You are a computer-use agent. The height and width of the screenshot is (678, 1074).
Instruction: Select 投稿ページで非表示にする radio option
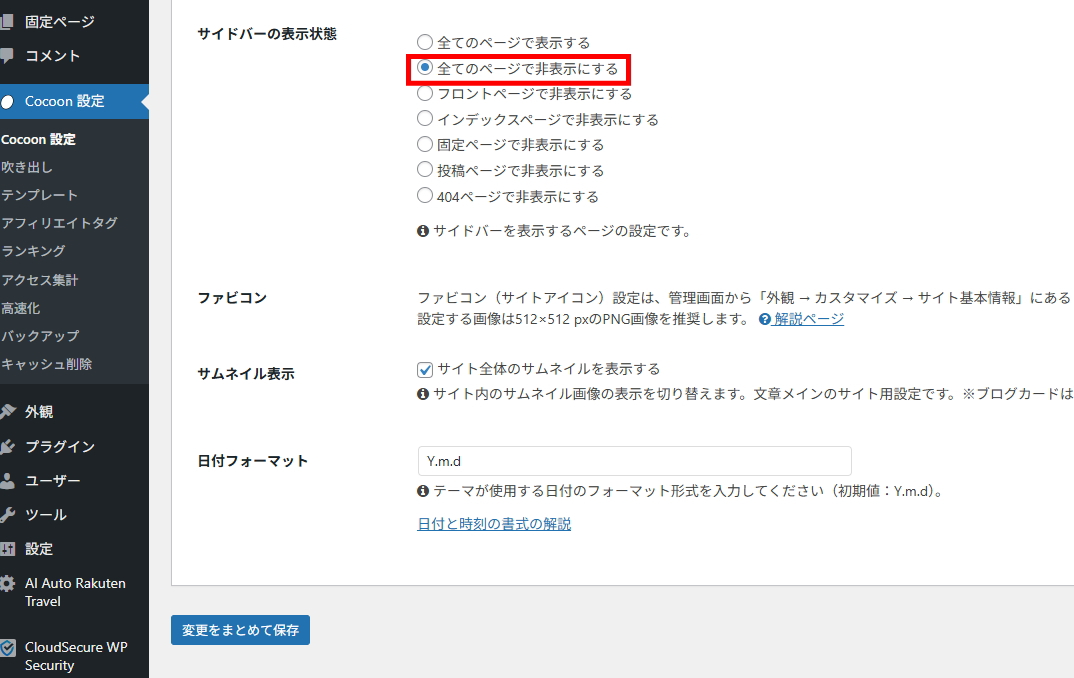(x=425, y=170)
